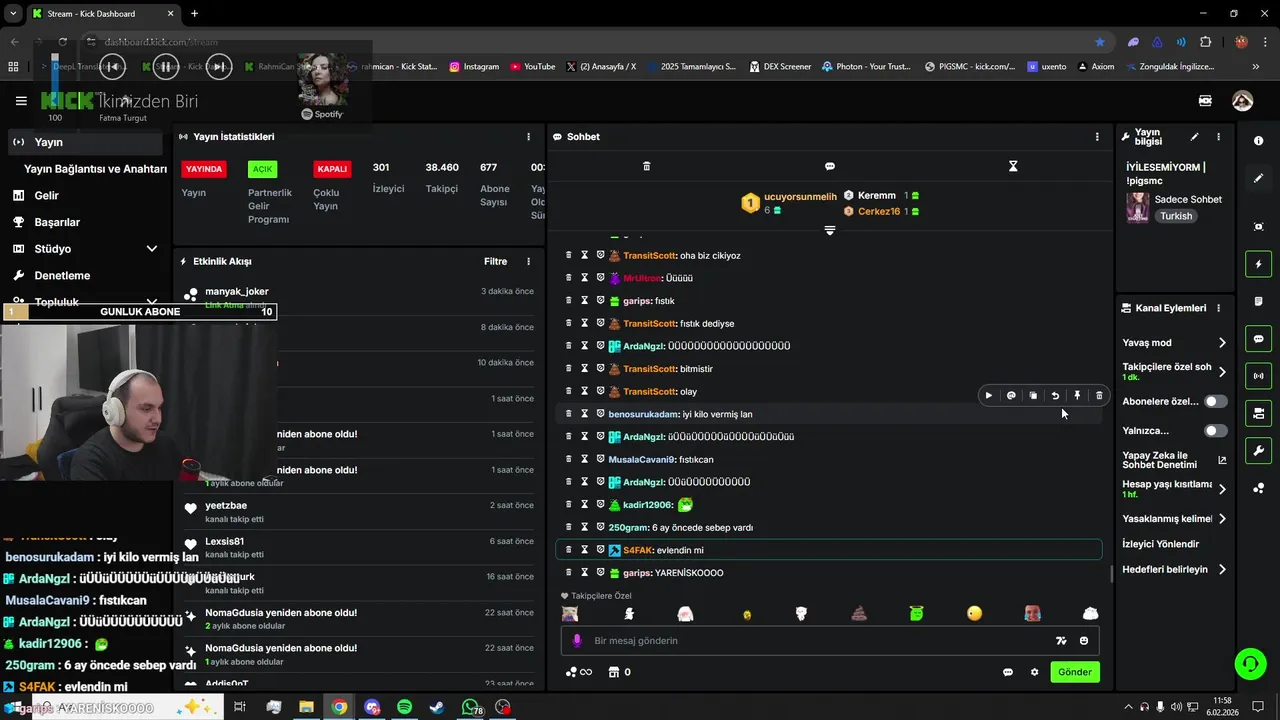
Task: Open WhatsApp from the Windows taskbar
Action: [470, 707]
